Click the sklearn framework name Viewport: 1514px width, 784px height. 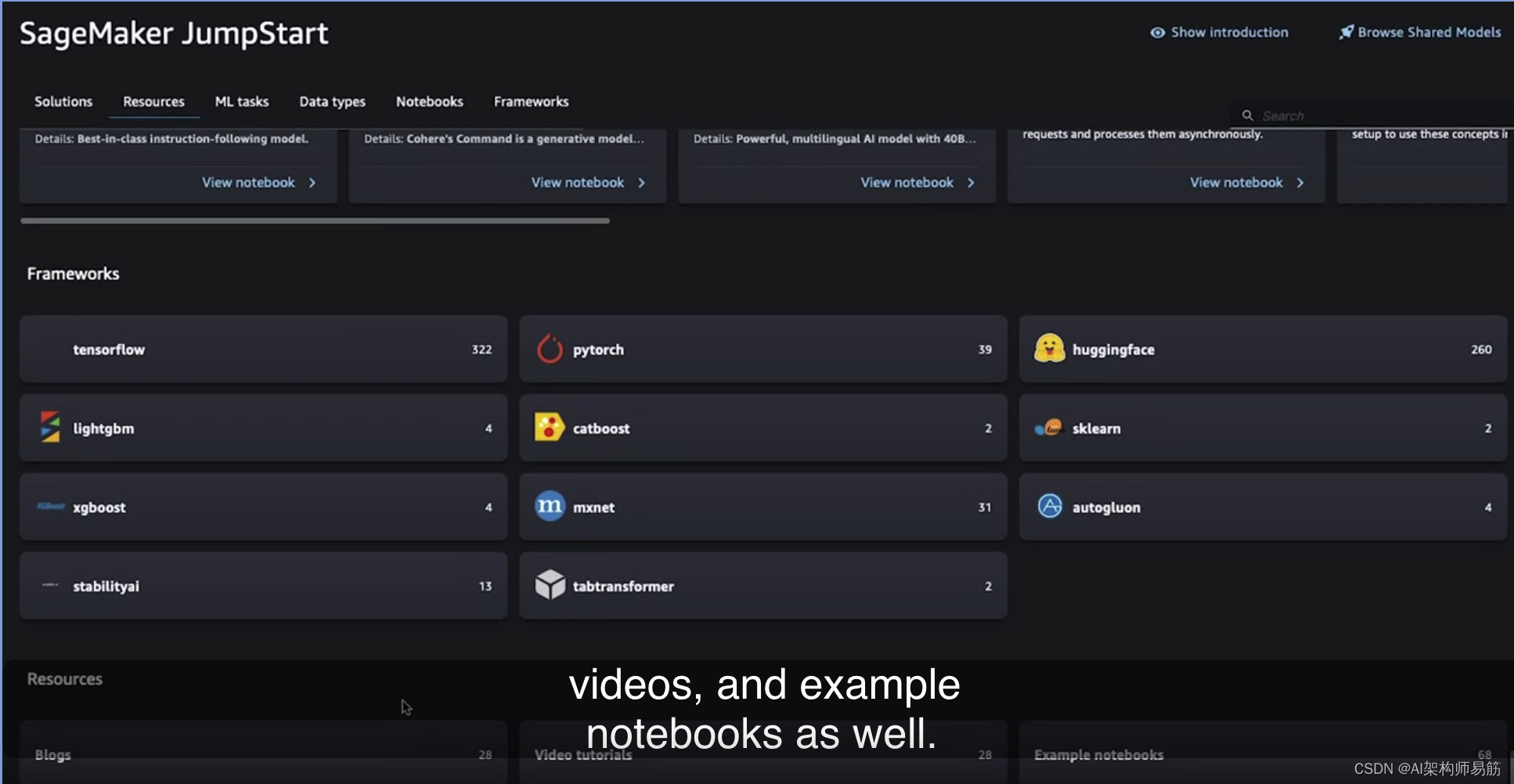click(x=1096, y=429)
